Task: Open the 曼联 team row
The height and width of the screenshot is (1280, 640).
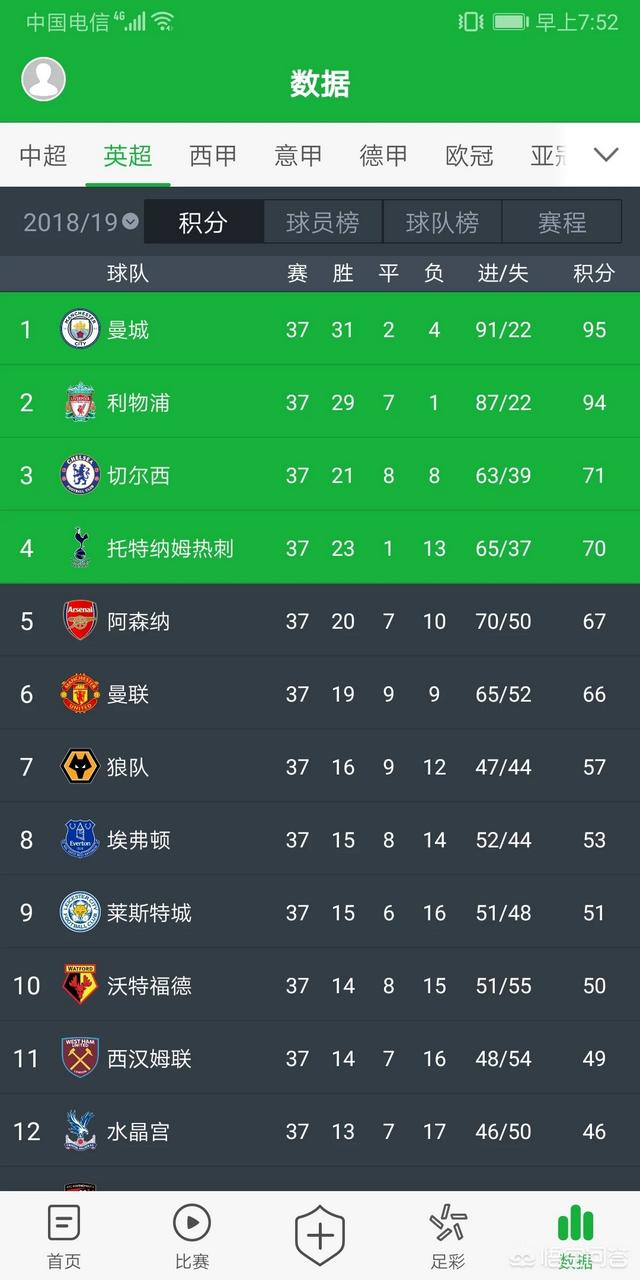Action: (x=320, y=694)
